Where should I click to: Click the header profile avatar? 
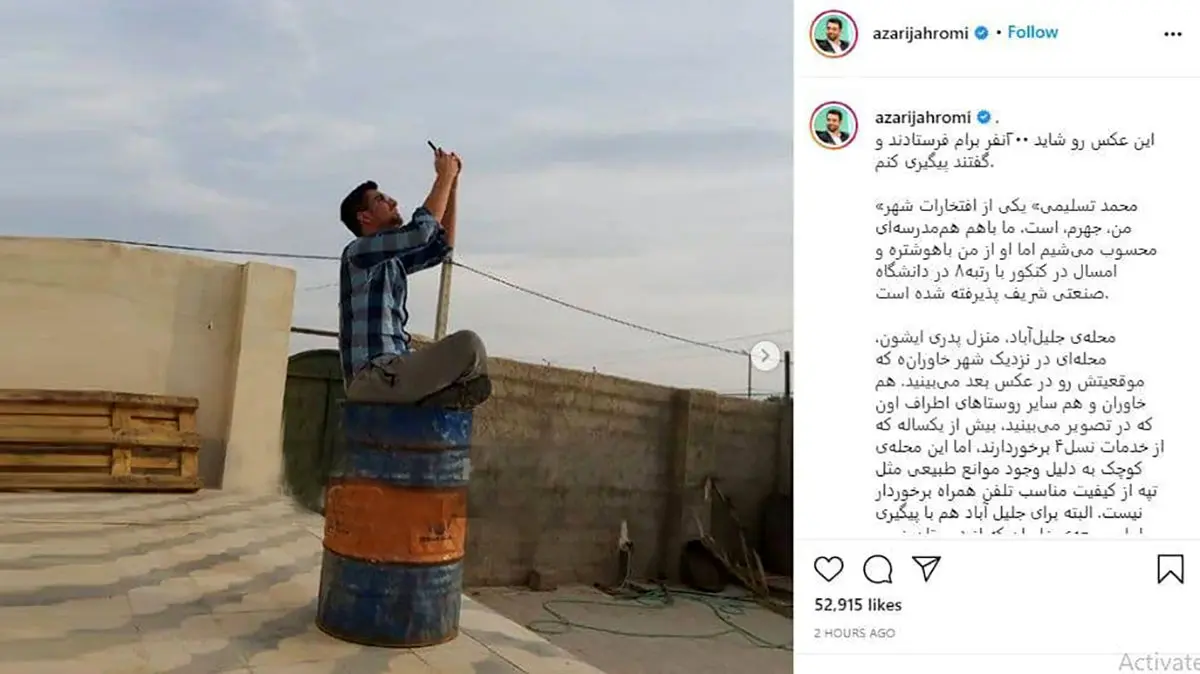tap(834, 34)
